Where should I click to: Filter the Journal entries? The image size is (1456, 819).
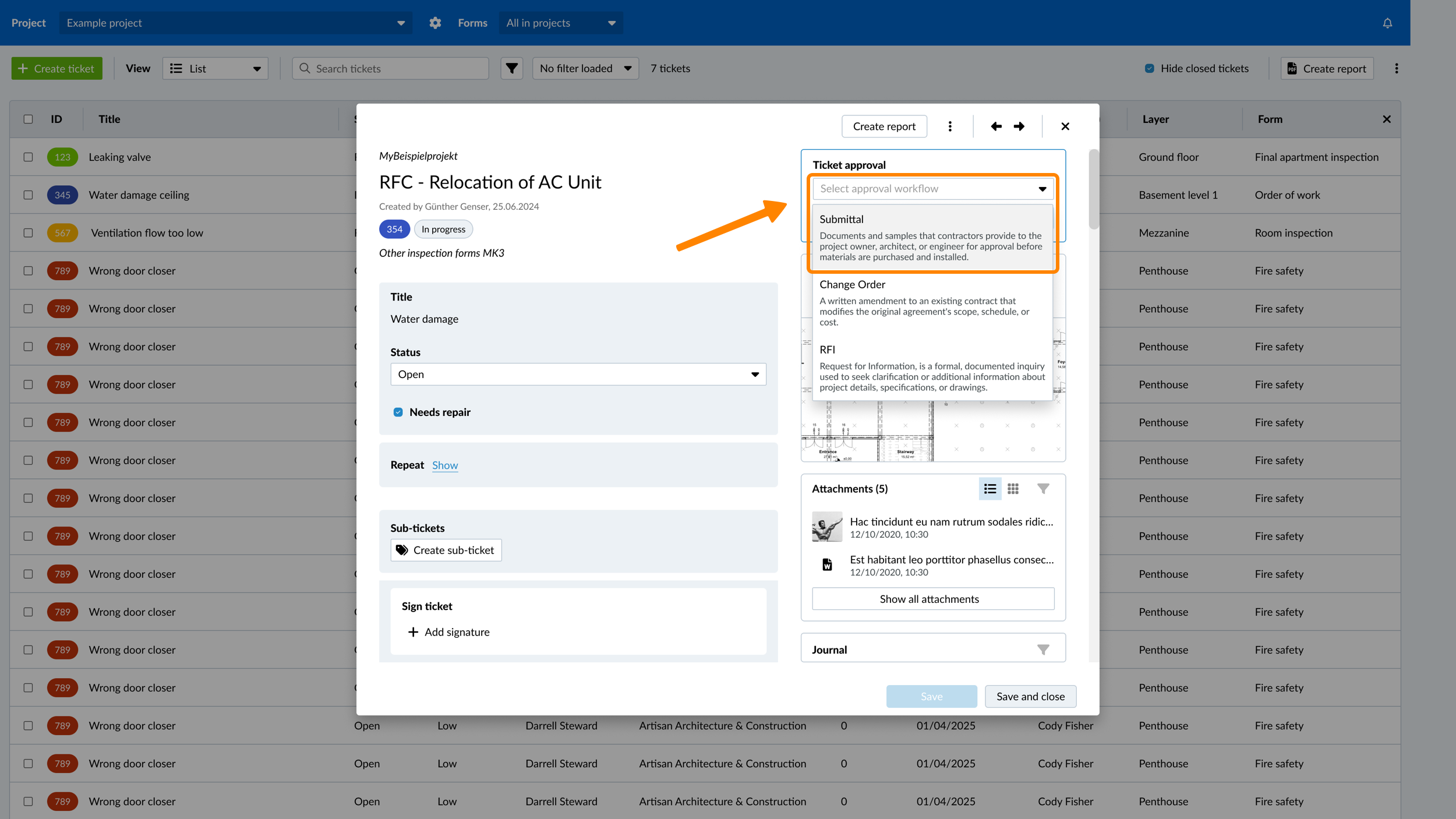pyautogui.click(x=1043, y=649)
